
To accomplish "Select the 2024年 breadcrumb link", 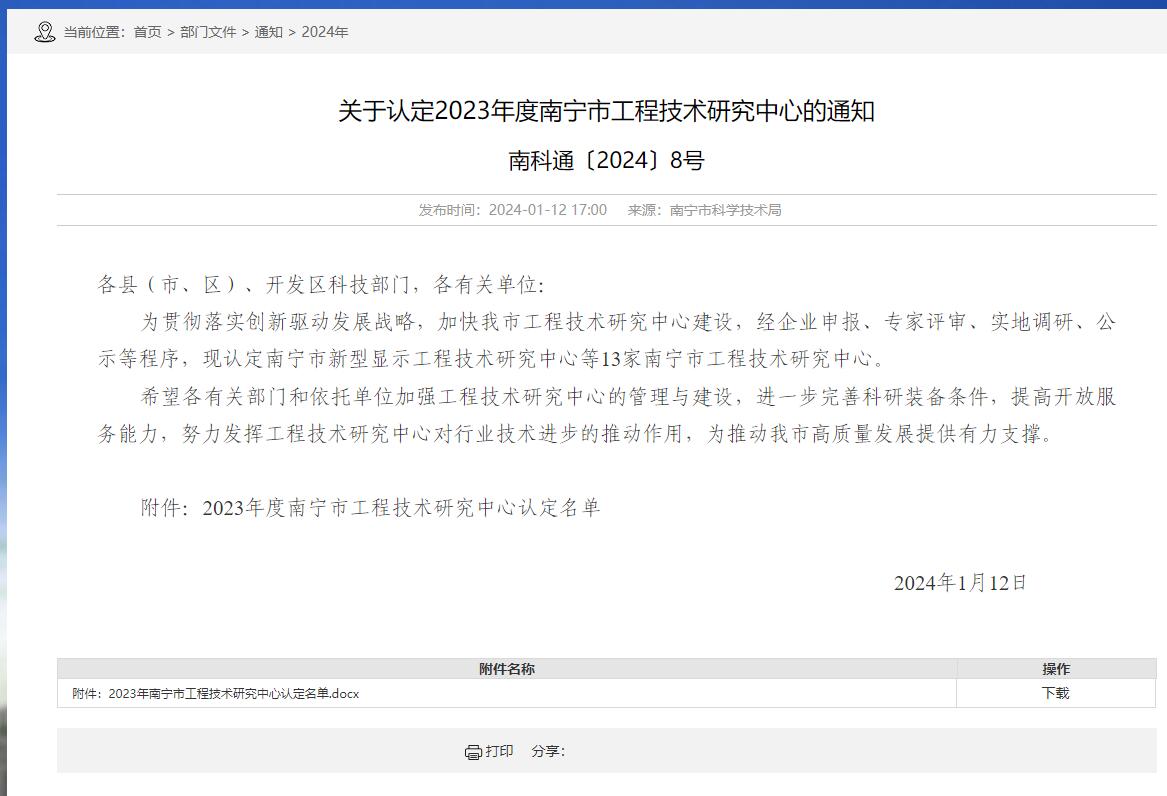I will 324,32.
